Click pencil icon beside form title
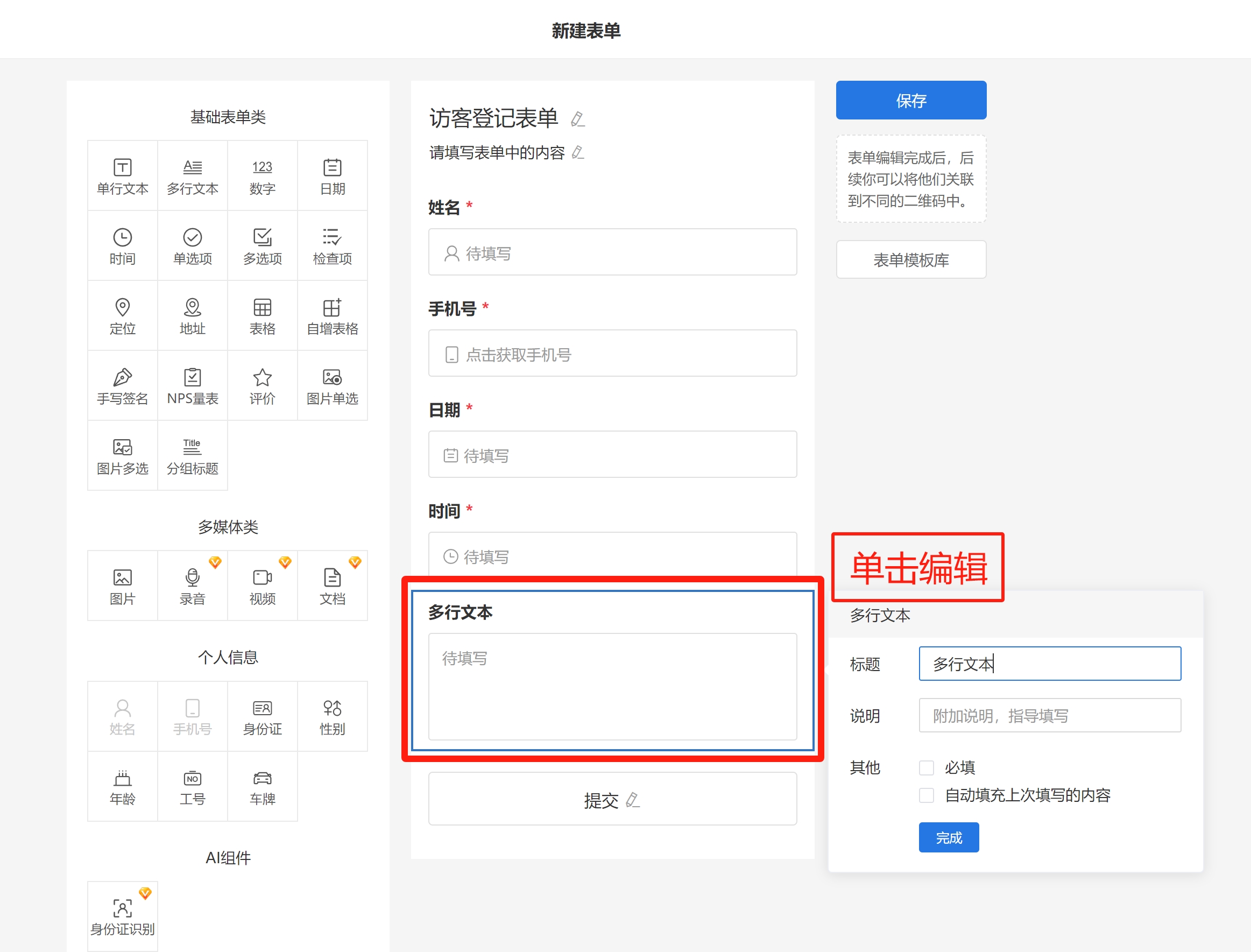 click(577, 119)
